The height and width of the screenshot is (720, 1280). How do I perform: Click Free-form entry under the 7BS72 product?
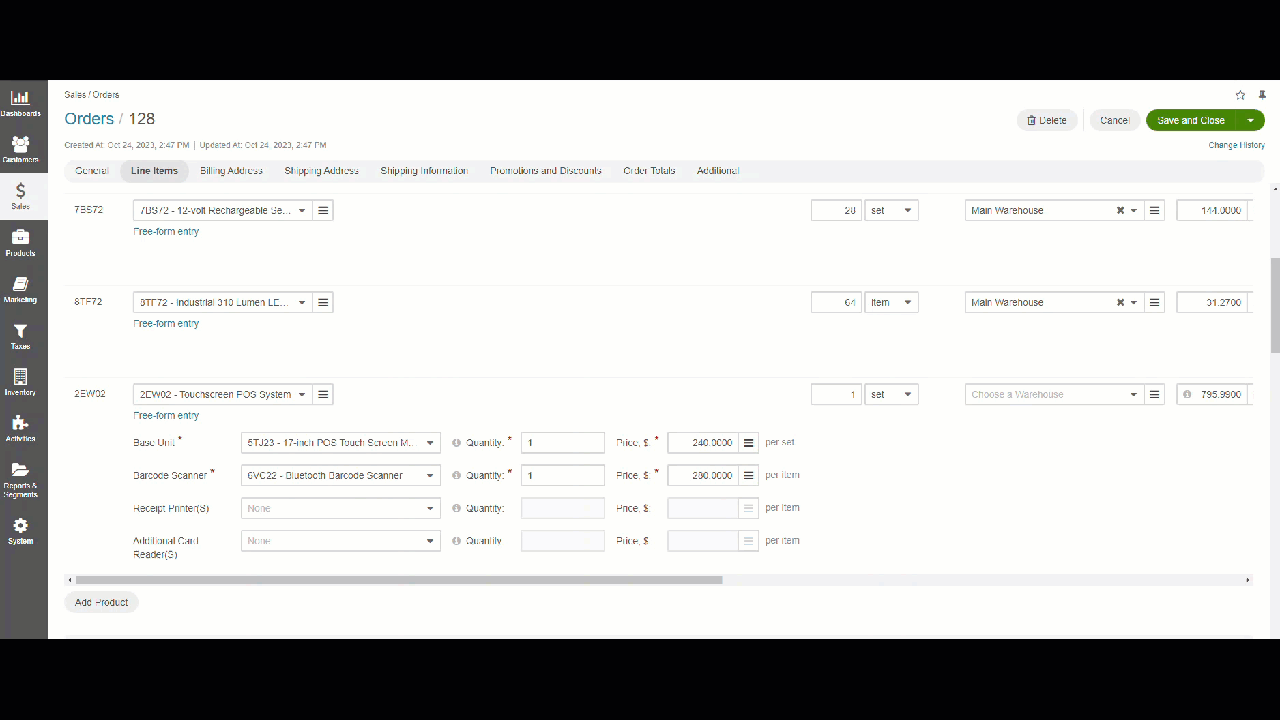(x=166, y=231)
